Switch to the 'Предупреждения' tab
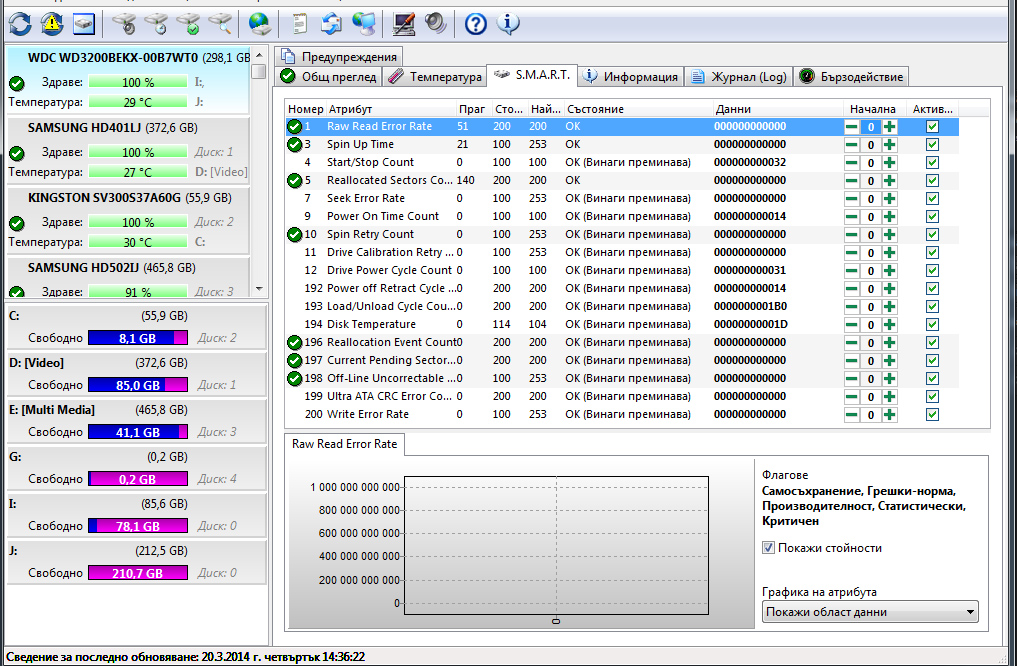 (x=339, y=56)
